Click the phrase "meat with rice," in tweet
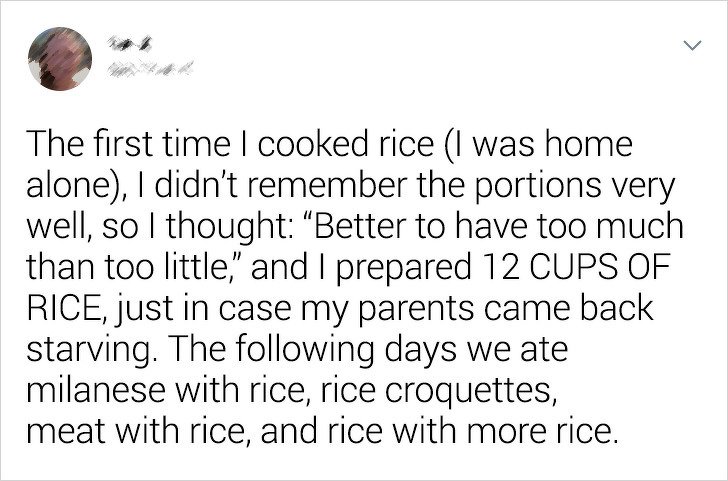 140,432
